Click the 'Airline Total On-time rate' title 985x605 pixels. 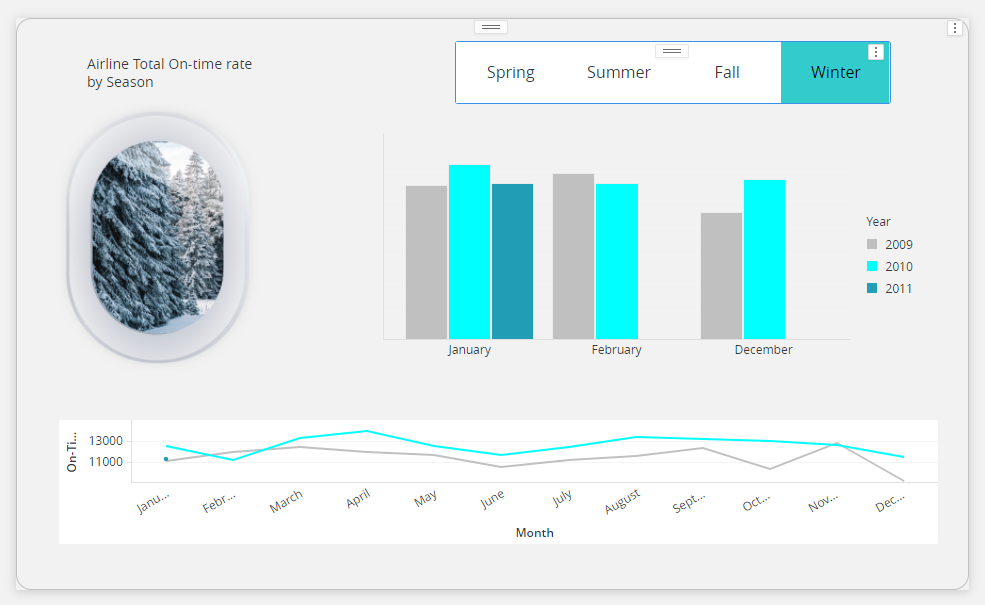169,73
